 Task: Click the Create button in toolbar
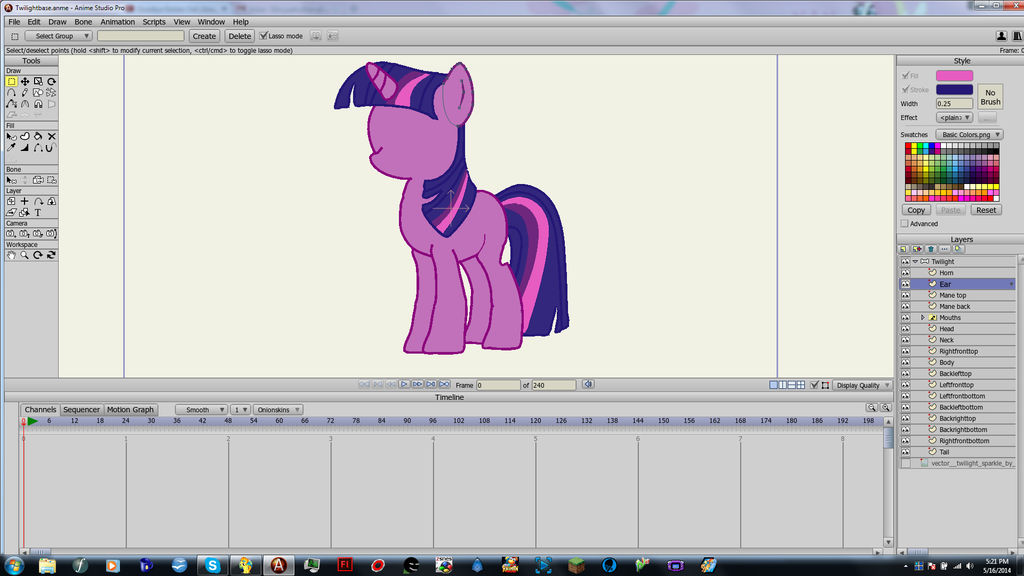click(x=203, y=35)
